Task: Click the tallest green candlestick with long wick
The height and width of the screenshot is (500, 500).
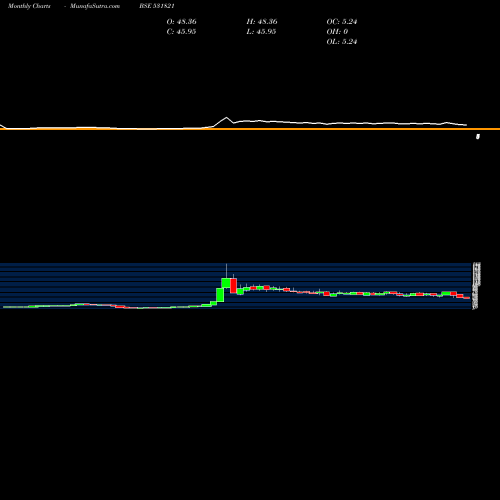Action: coord(226,283)
